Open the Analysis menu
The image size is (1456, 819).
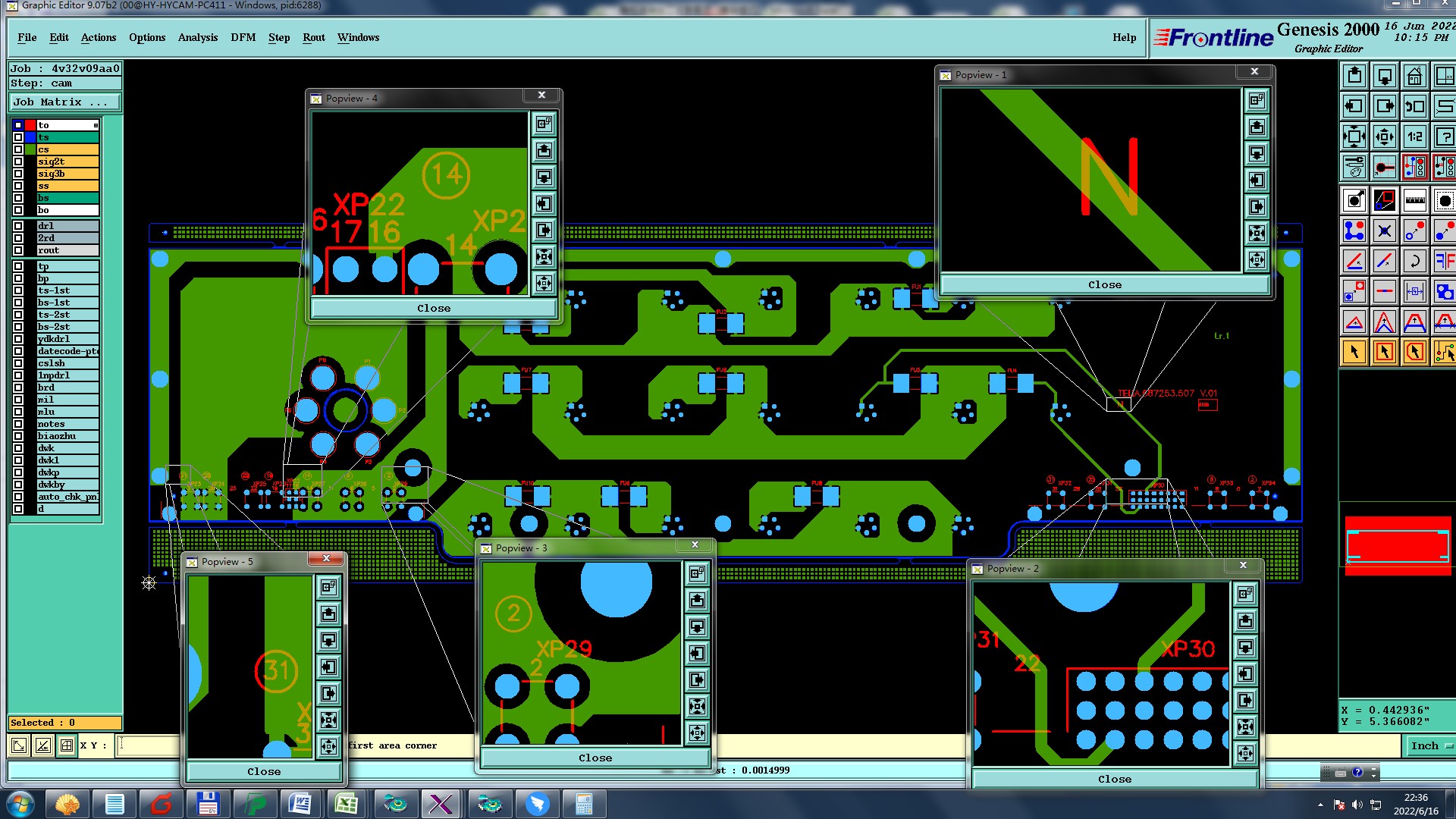point(197,37)
